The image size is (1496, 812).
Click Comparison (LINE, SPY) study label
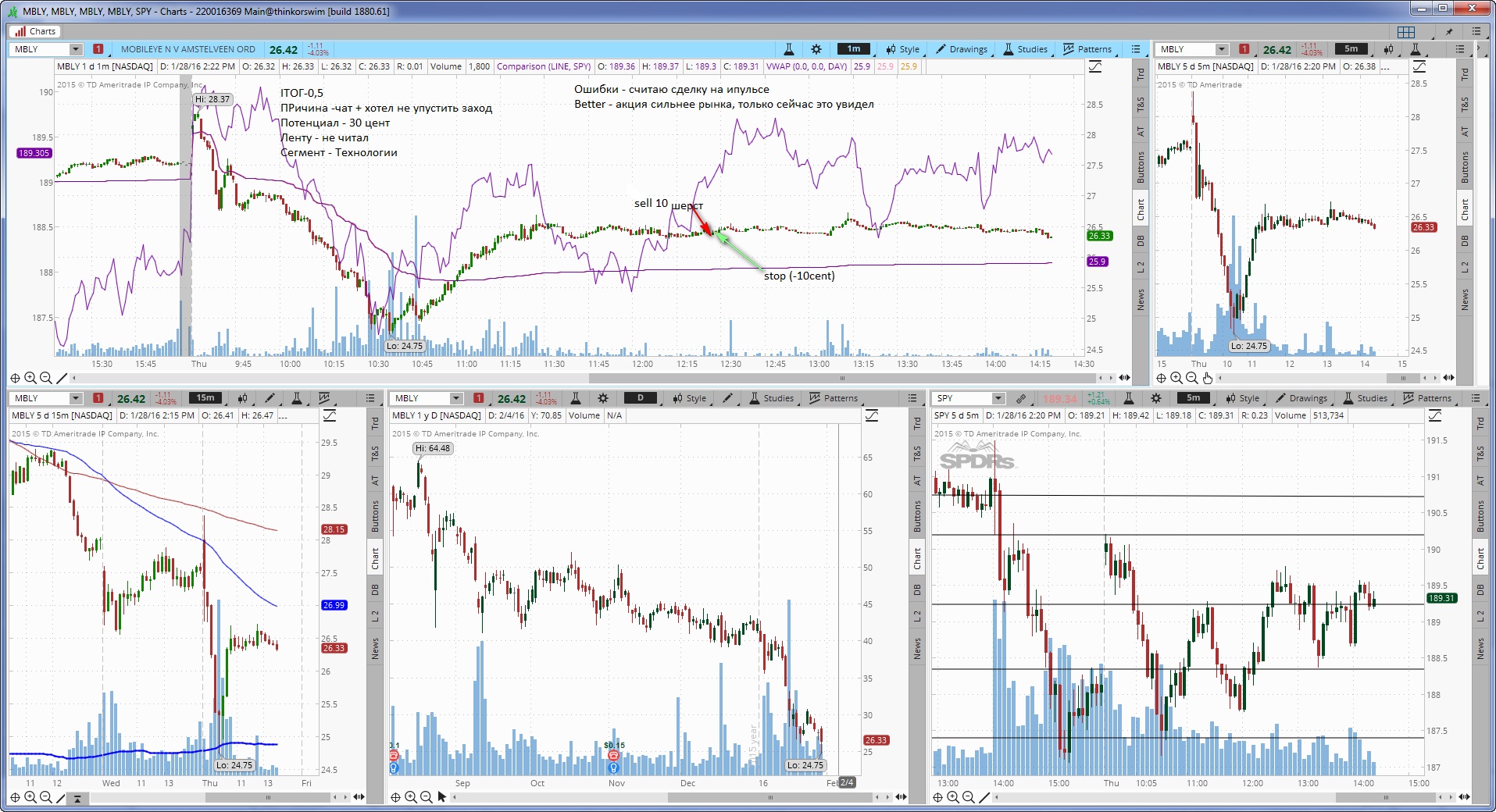(544, 66)
